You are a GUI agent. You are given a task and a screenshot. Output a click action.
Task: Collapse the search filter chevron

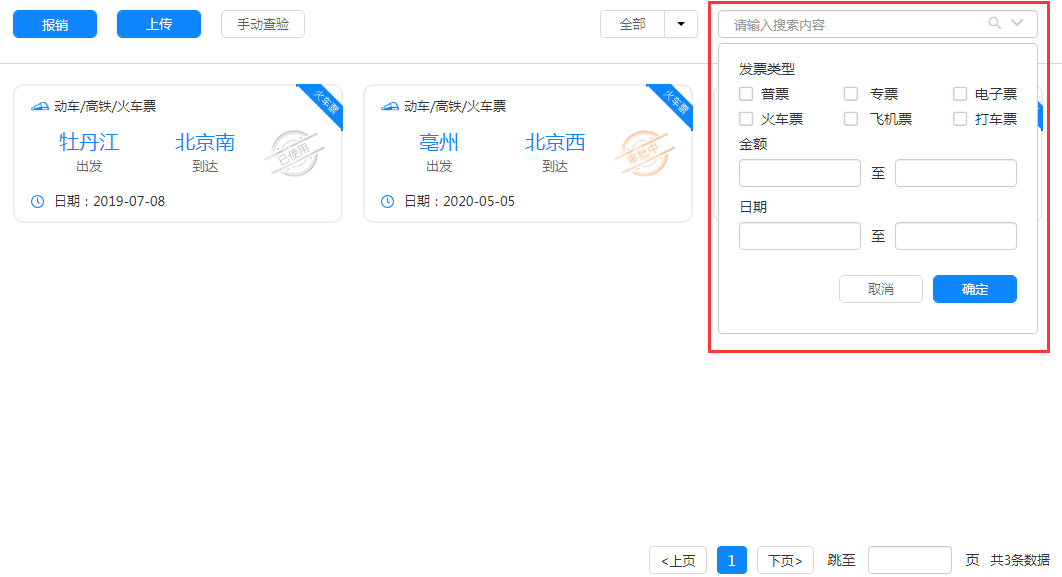tap(1017, 24)
